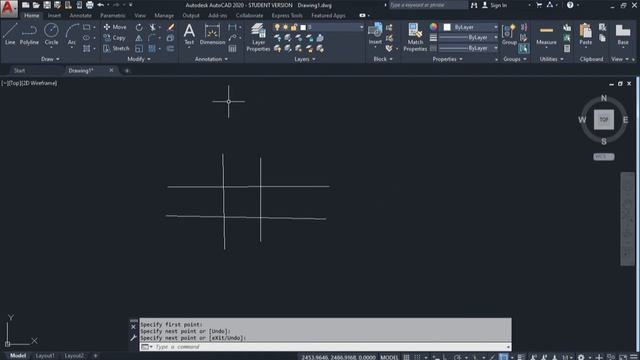640x360 pixels.
Task: Click the object color wheel icon
Action: click(433, 27)
